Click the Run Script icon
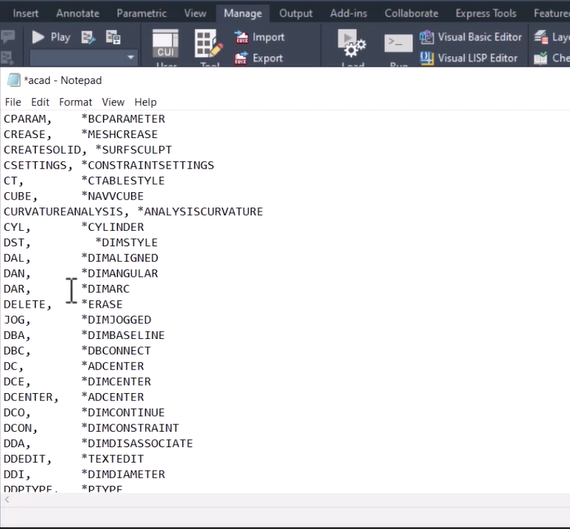The height and width of the screenshot is (529, 570). (x=398, y=43)
